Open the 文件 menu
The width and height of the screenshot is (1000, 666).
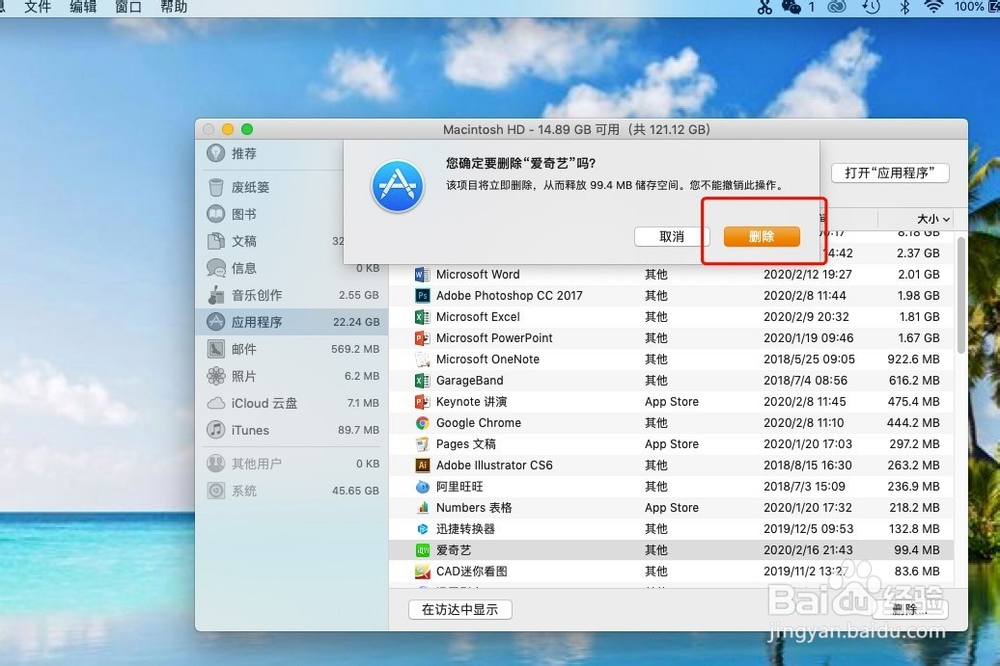click(x=37, y=8)
